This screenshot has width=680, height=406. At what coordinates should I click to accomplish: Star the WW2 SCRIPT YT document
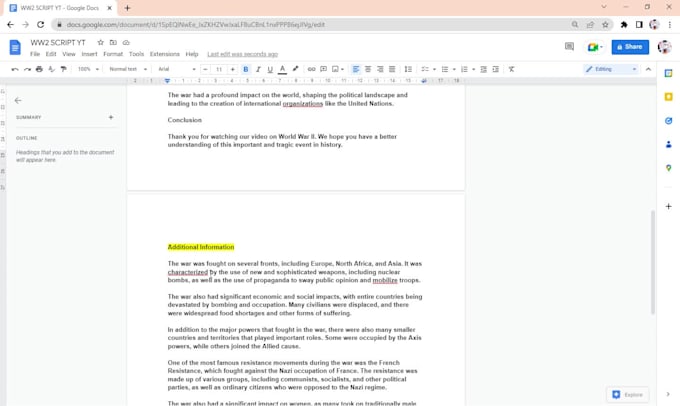pos(101,43)
